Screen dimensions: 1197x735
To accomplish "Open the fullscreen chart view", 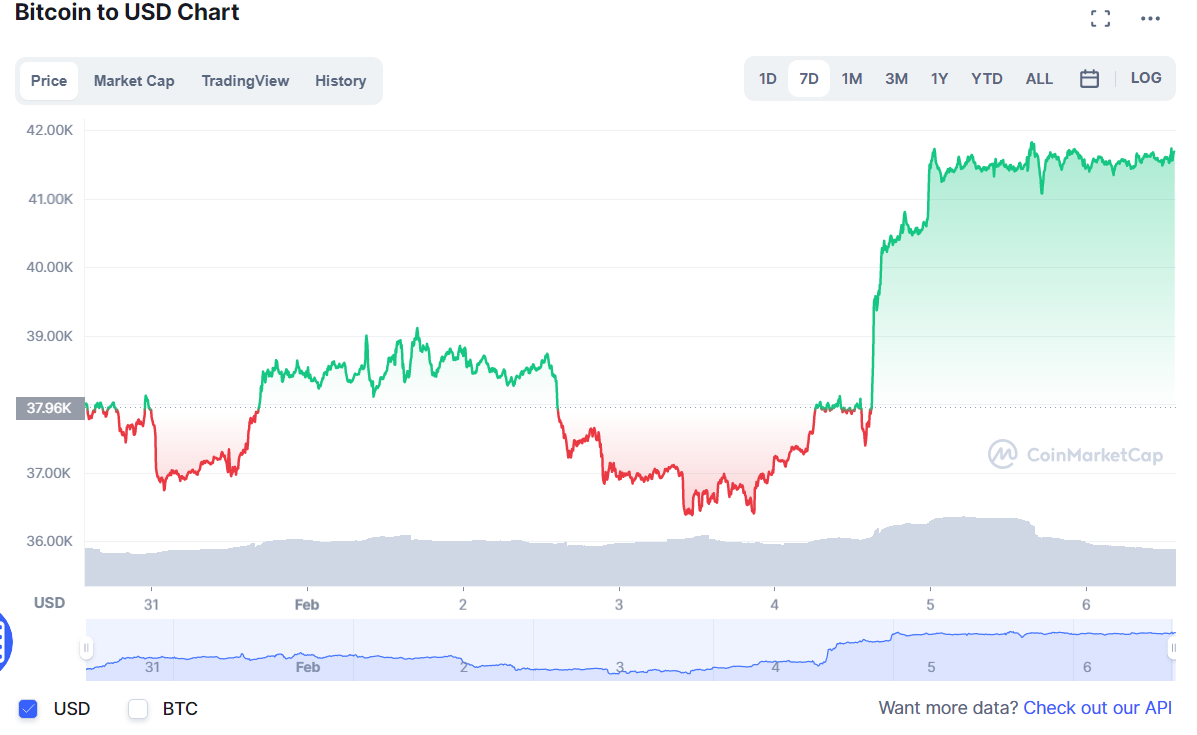I will pyautogui.click(x=1100, y=17).
